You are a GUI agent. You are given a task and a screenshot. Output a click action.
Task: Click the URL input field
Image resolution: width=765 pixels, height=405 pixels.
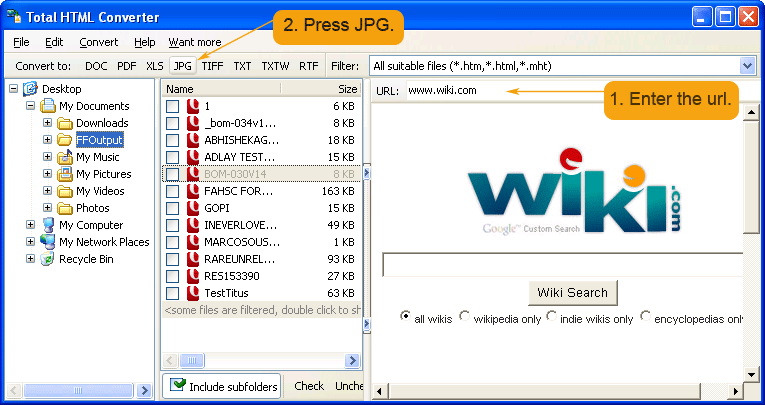pyautogui.click(x=503, y=90)
